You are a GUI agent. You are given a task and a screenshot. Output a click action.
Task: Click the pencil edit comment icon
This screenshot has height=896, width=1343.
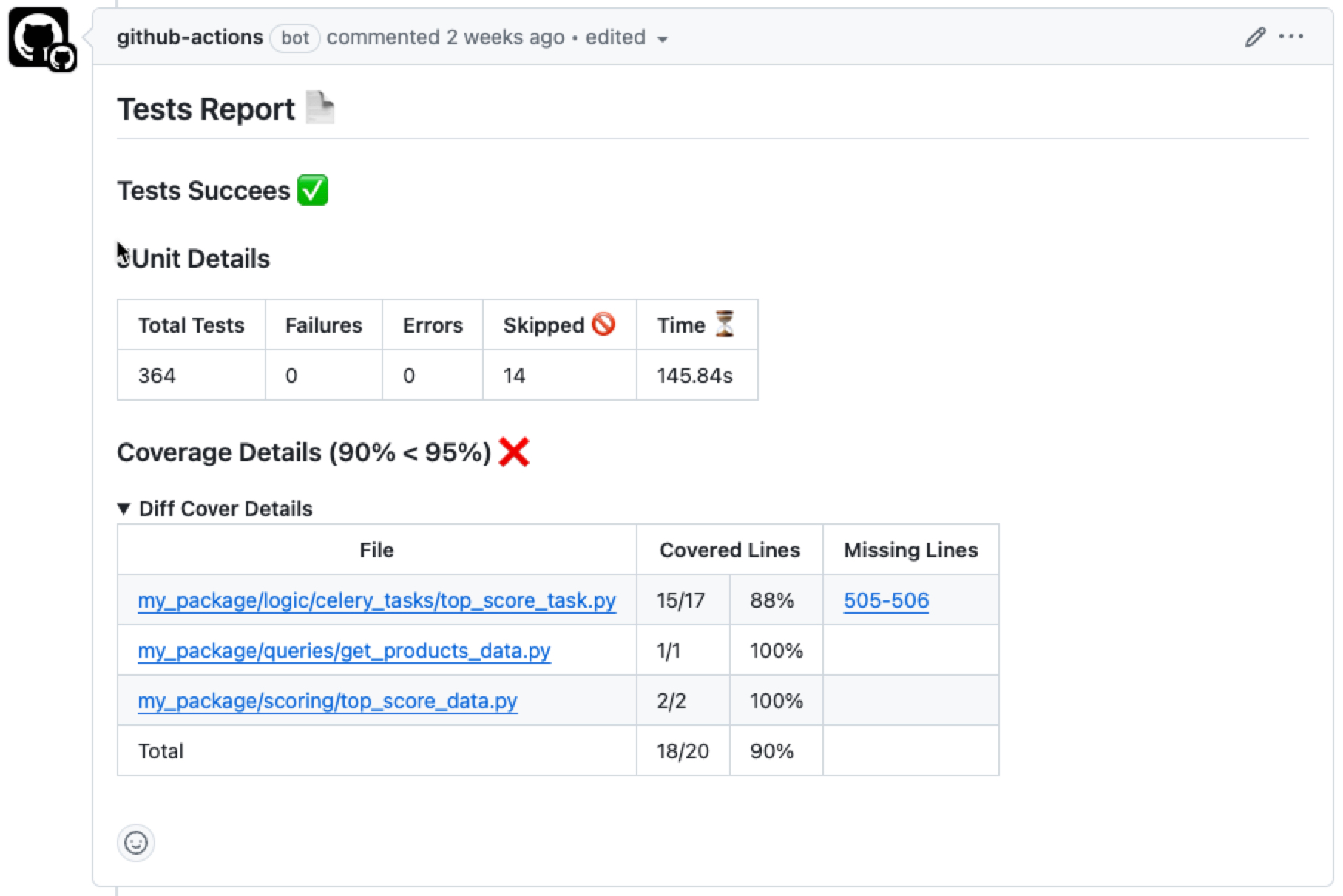coord(1255,37)
